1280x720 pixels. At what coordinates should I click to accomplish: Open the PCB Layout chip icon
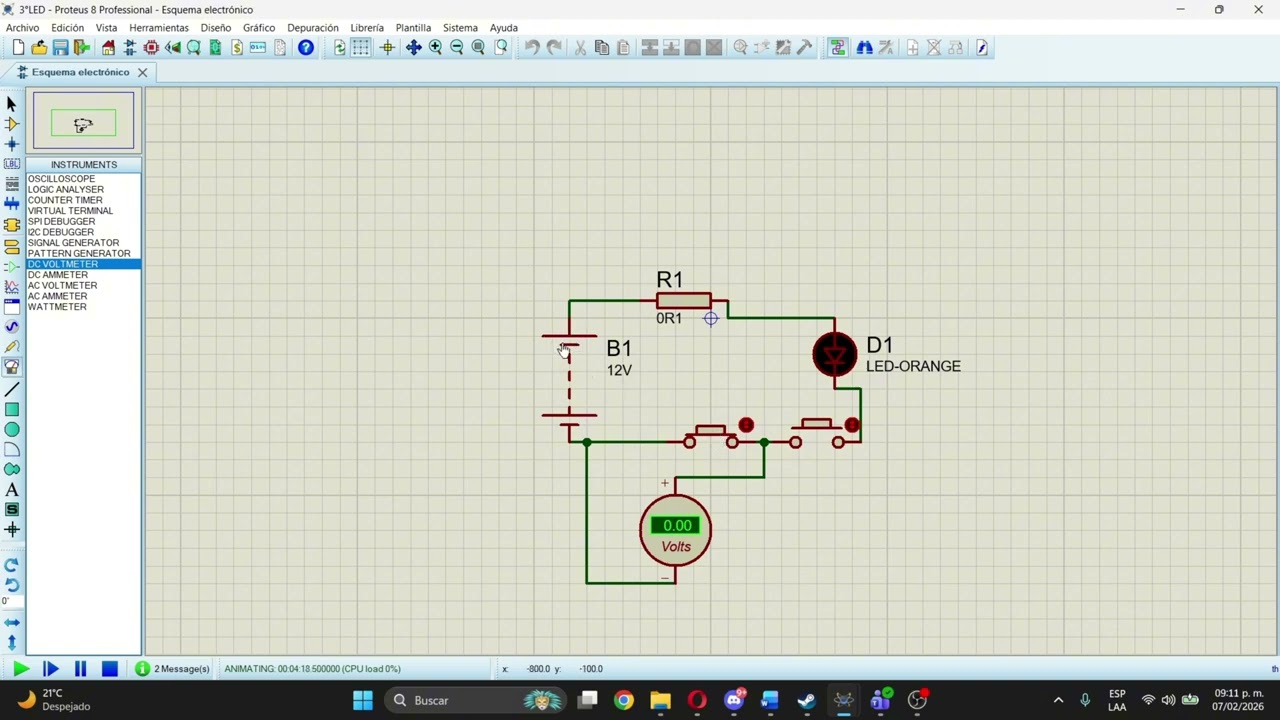point(152,48)
